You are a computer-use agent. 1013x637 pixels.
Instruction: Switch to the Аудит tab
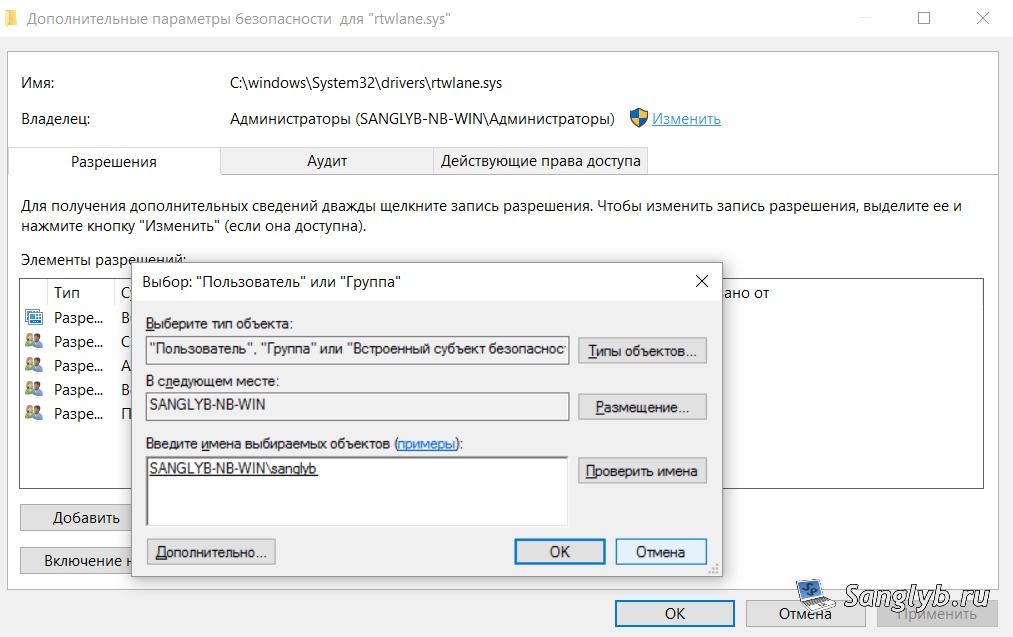[327, 161]
